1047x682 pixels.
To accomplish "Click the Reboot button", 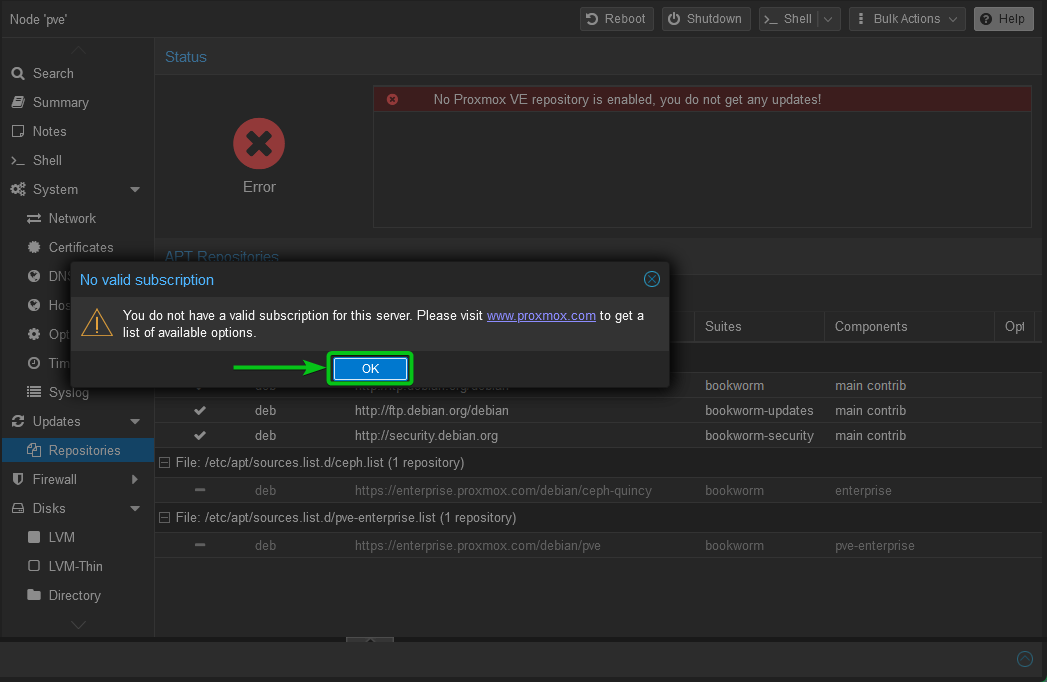I will pyautogui.click(x=616, y=19).
